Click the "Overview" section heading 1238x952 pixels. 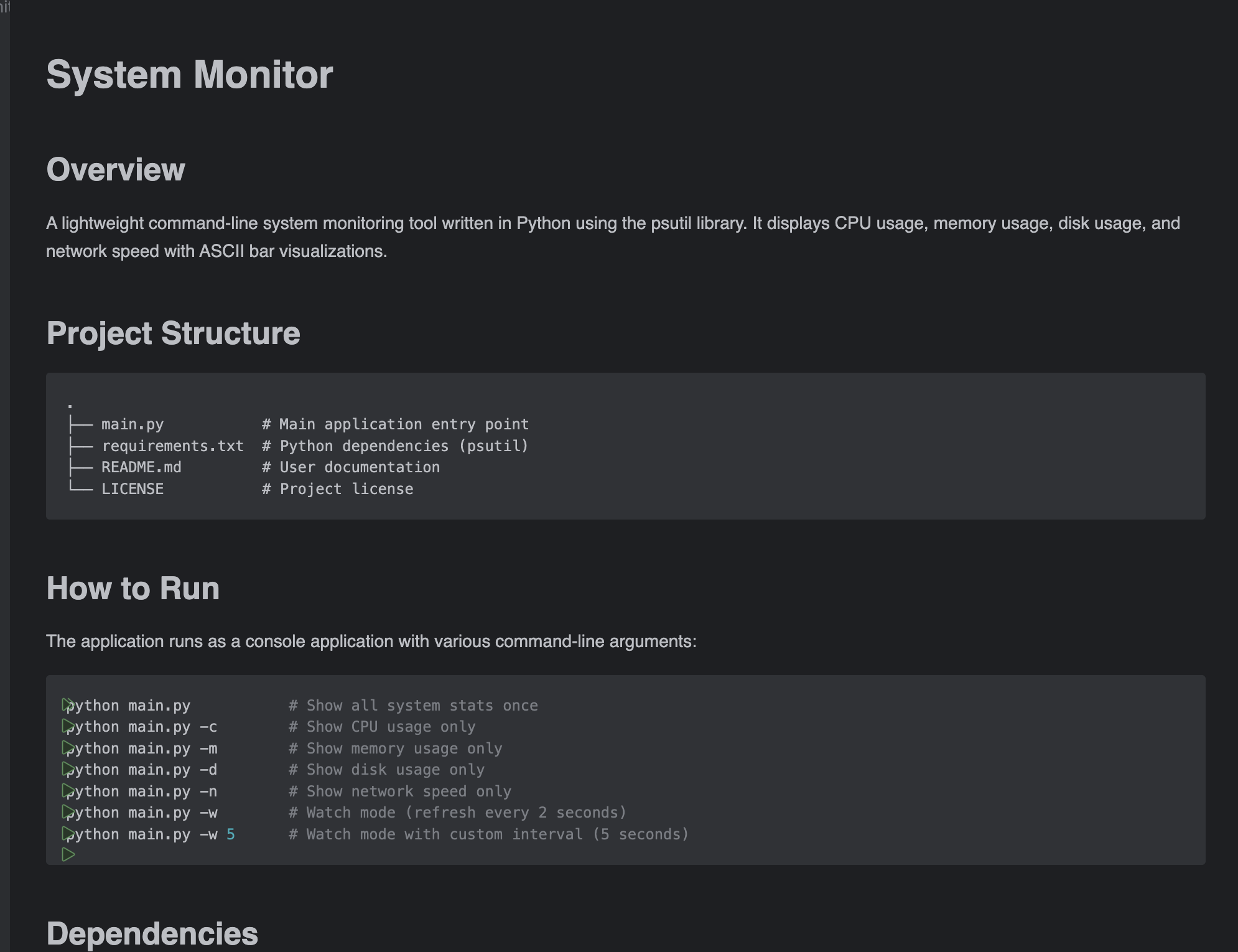pyautogui.click(x=116, y=170)
